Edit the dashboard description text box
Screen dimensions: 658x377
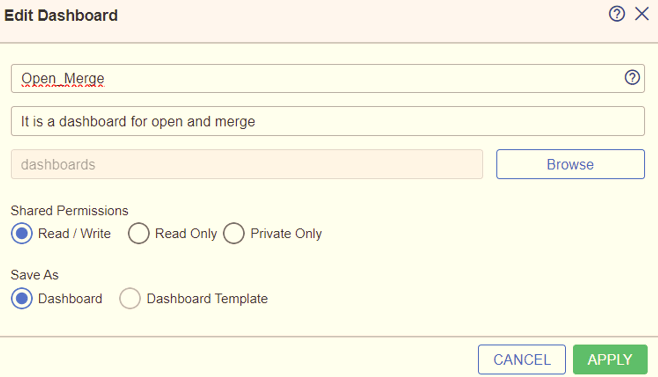coord(328,121)
